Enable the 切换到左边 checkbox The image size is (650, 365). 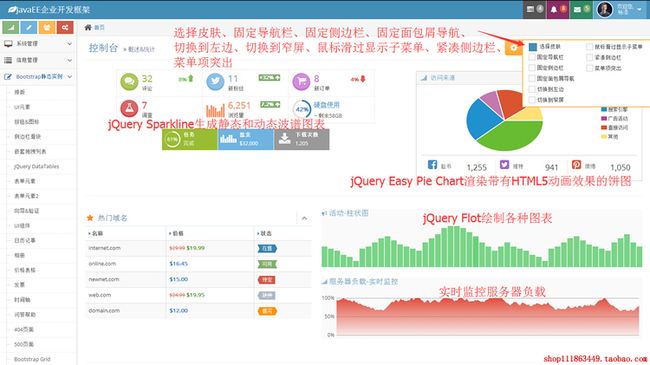532,89
